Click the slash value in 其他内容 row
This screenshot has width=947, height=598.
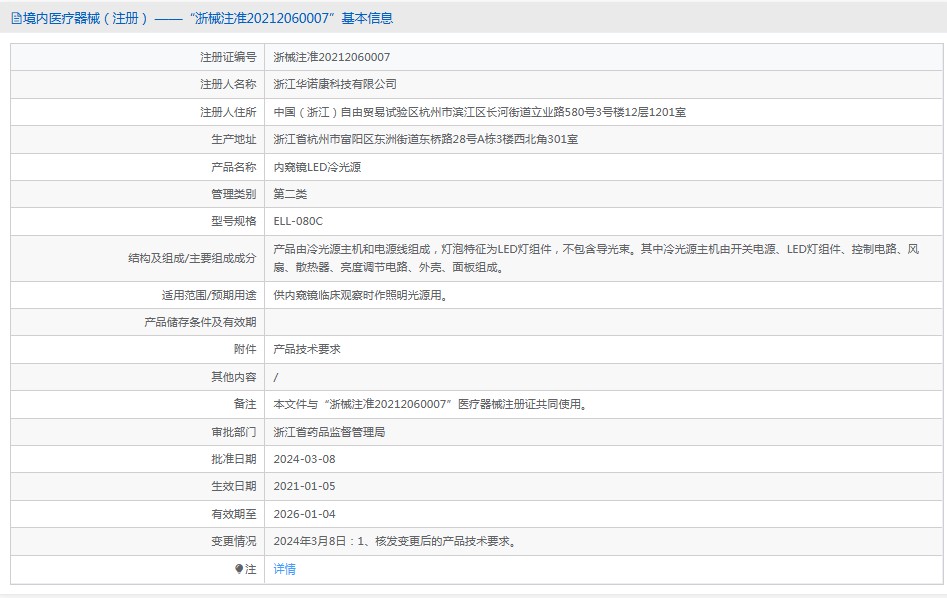click(276, 378)
